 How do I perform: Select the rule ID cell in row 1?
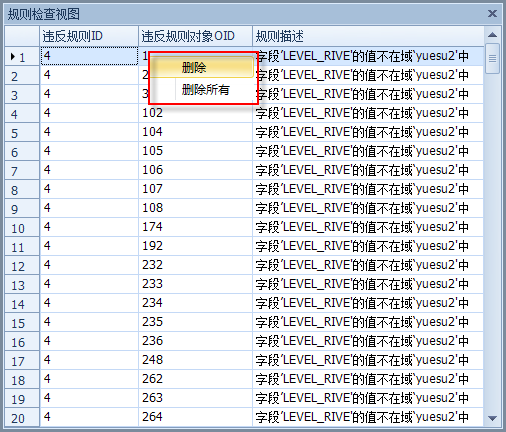(89, 56)
